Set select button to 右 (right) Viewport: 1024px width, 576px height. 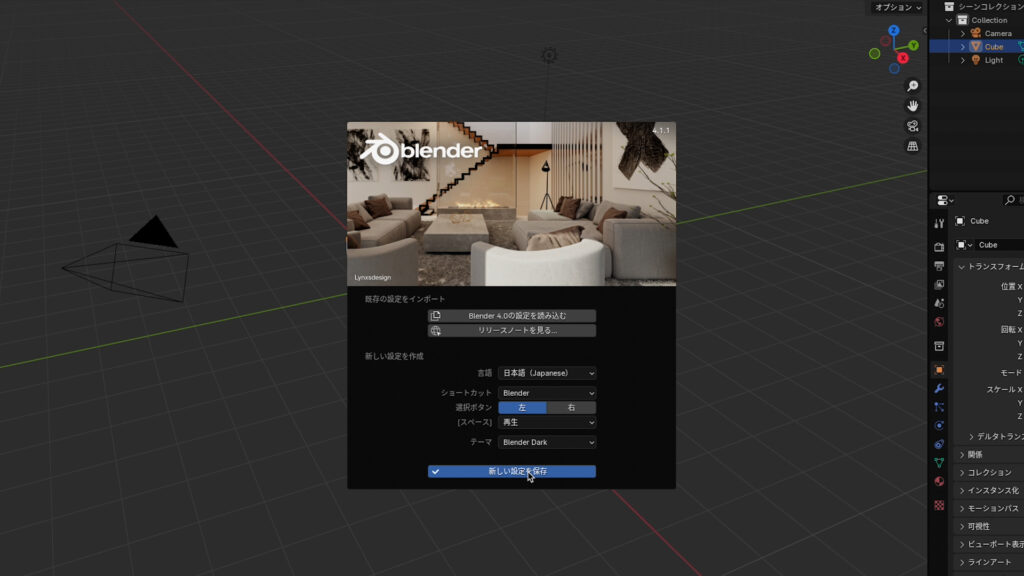click(x=571, y=408)
